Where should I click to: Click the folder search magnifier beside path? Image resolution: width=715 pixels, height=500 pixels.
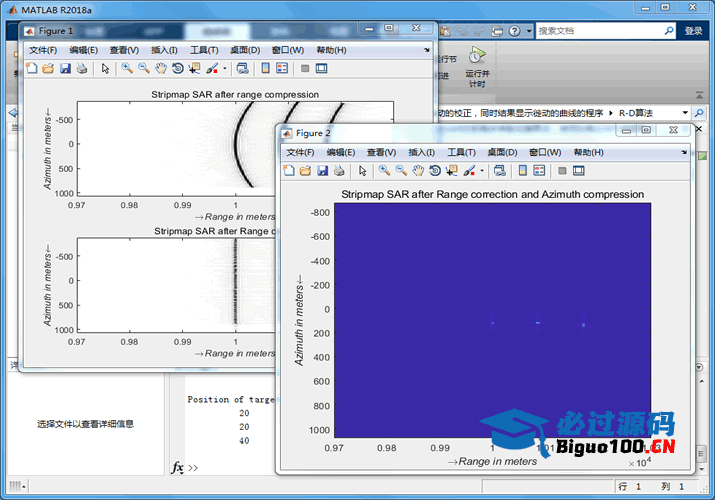tap(699, 113)
